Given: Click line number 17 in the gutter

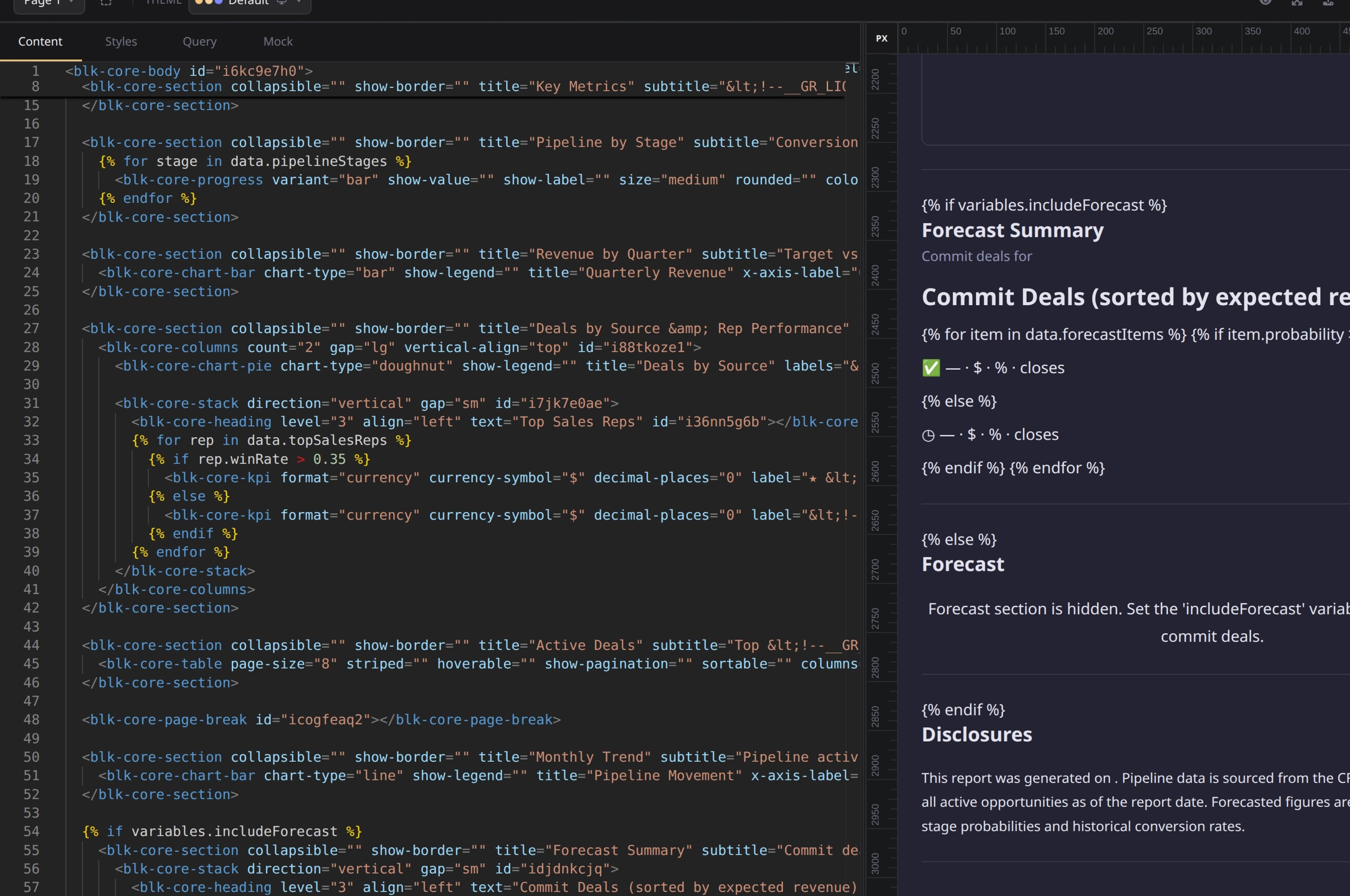Looking at the screenshot, I should (32, 142).
